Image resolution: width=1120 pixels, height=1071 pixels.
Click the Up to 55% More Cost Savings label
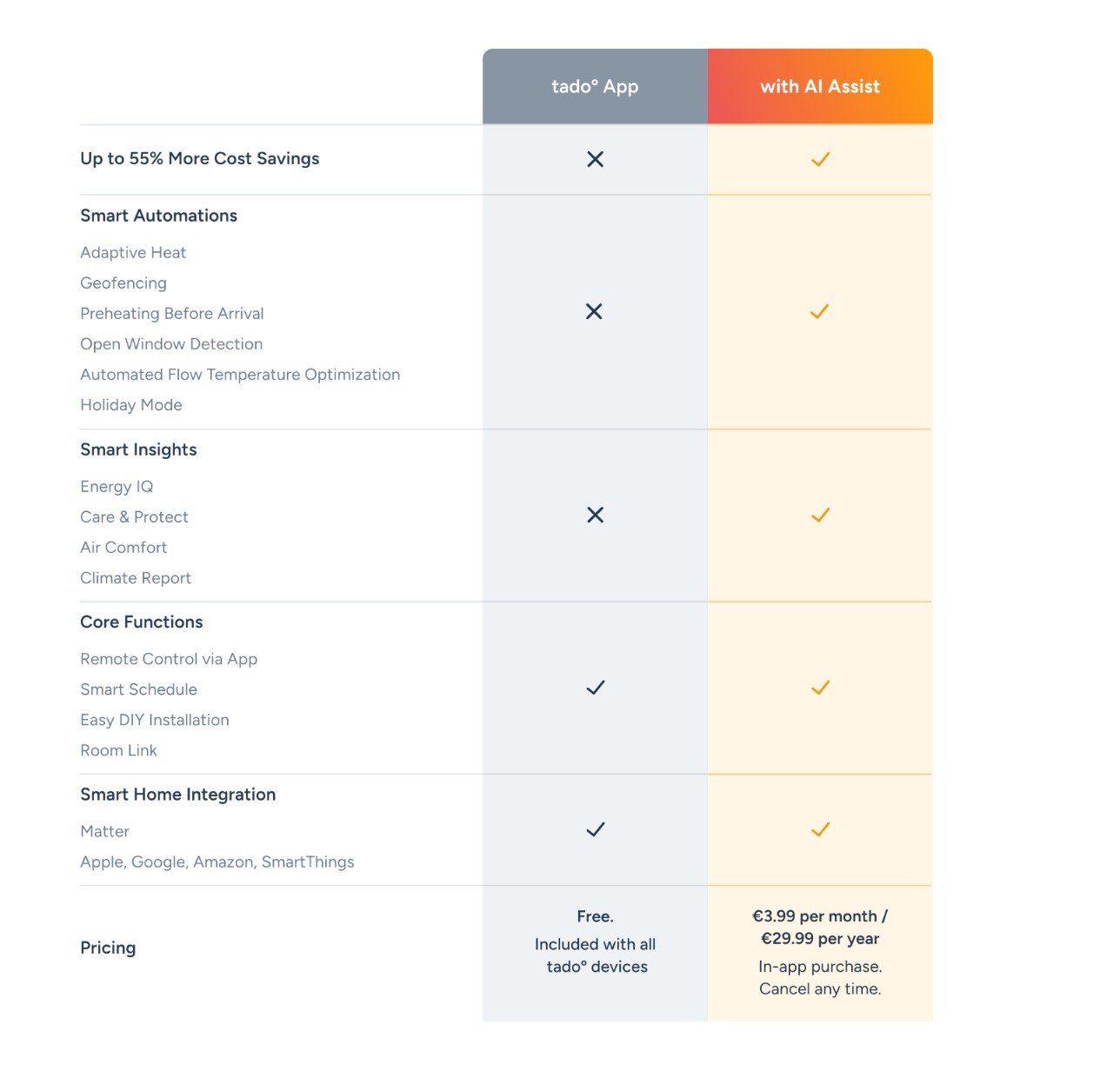(x=199, y=158)
